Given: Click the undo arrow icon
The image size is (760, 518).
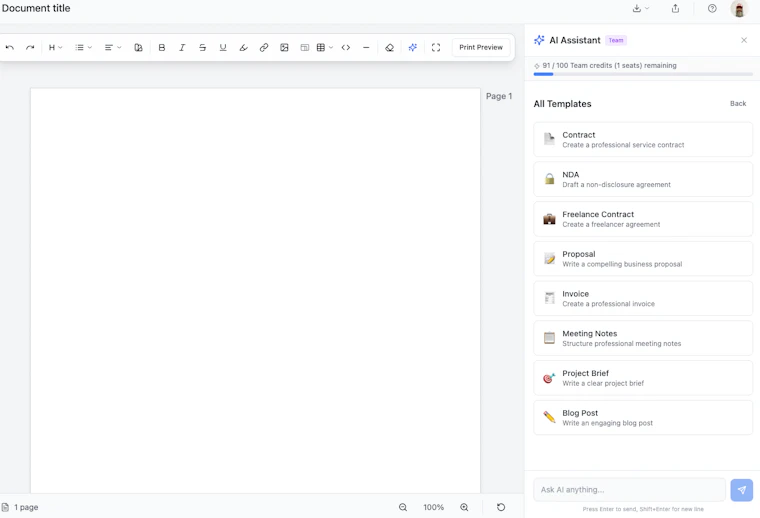Looking at the screenshot, I should tap(10, 47).
